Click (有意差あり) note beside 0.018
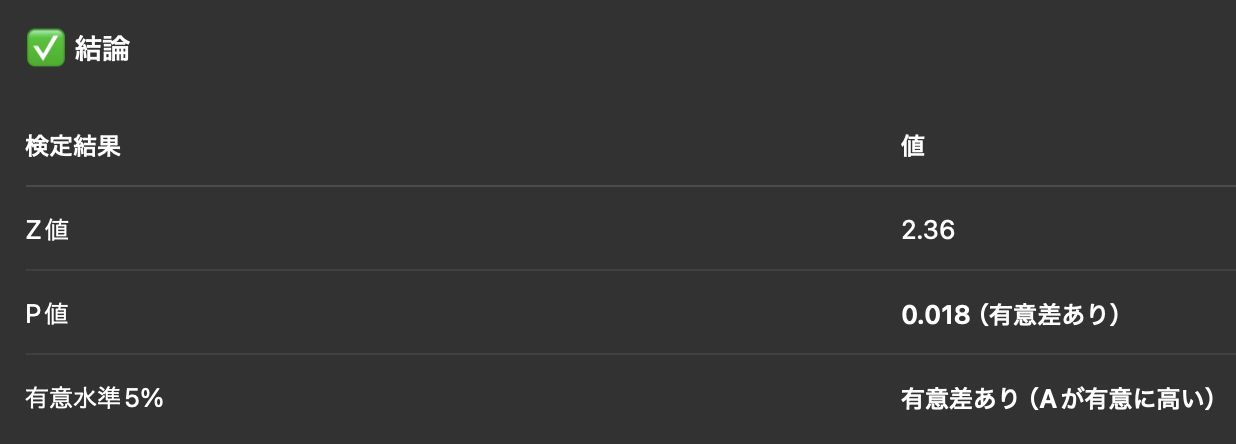Viewport: 1236px width, 444px height. 1049,315
